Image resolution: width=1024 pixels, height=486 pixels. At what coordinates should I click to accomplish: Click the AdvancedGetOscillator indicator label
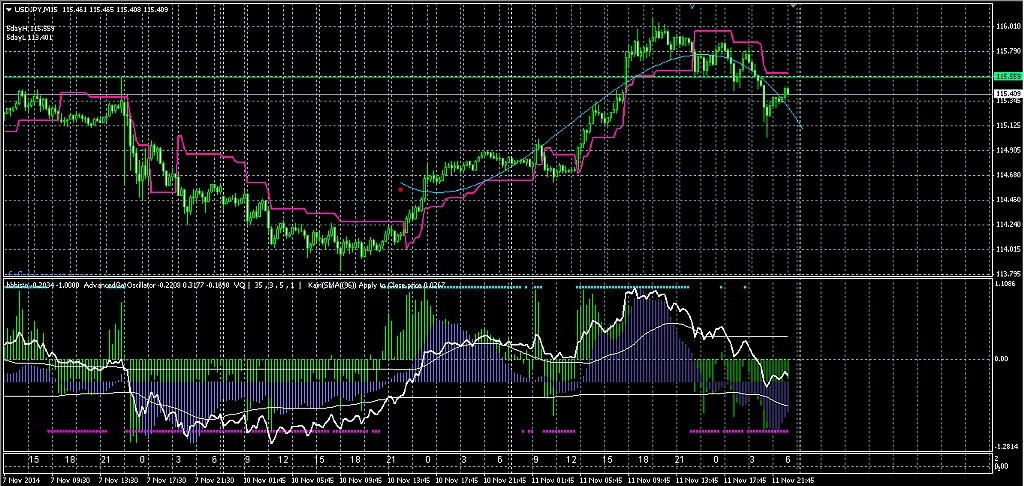point(120,285)
